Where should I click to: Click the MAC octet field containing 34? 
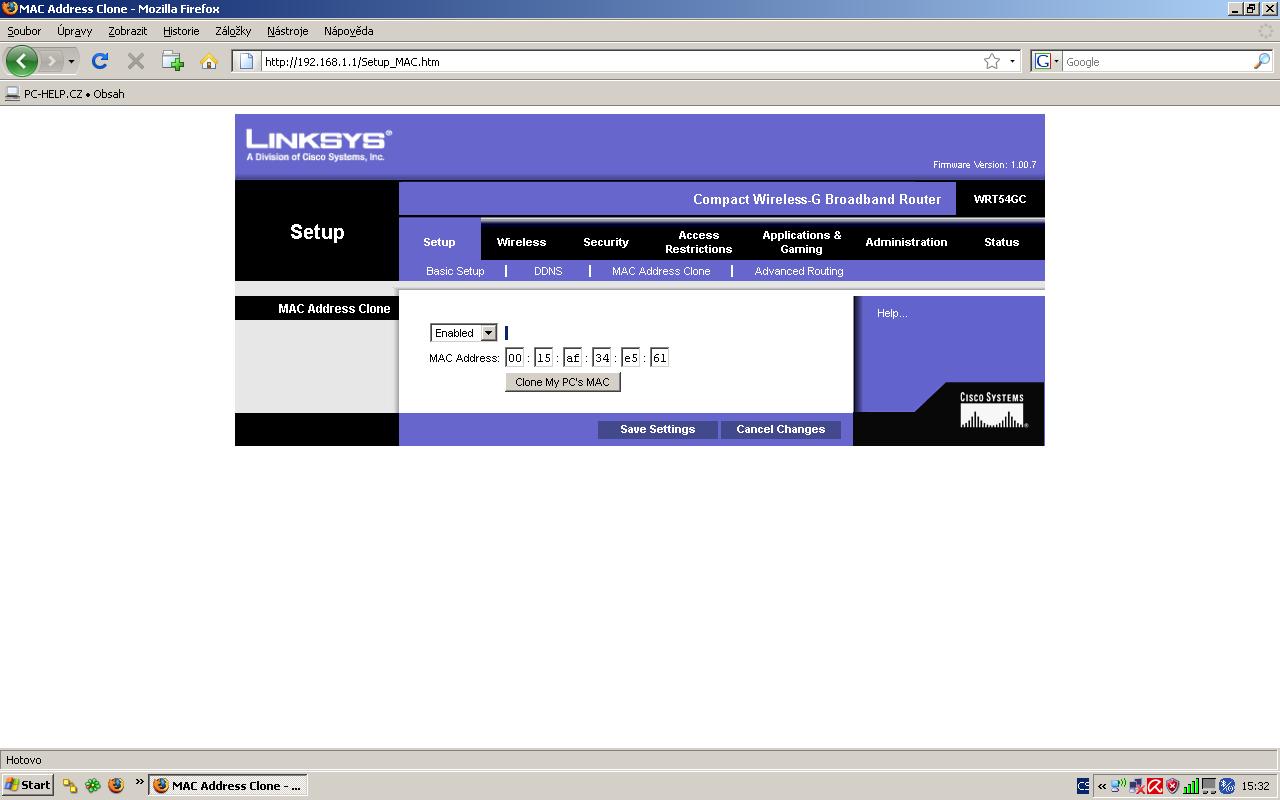point(602,358)
